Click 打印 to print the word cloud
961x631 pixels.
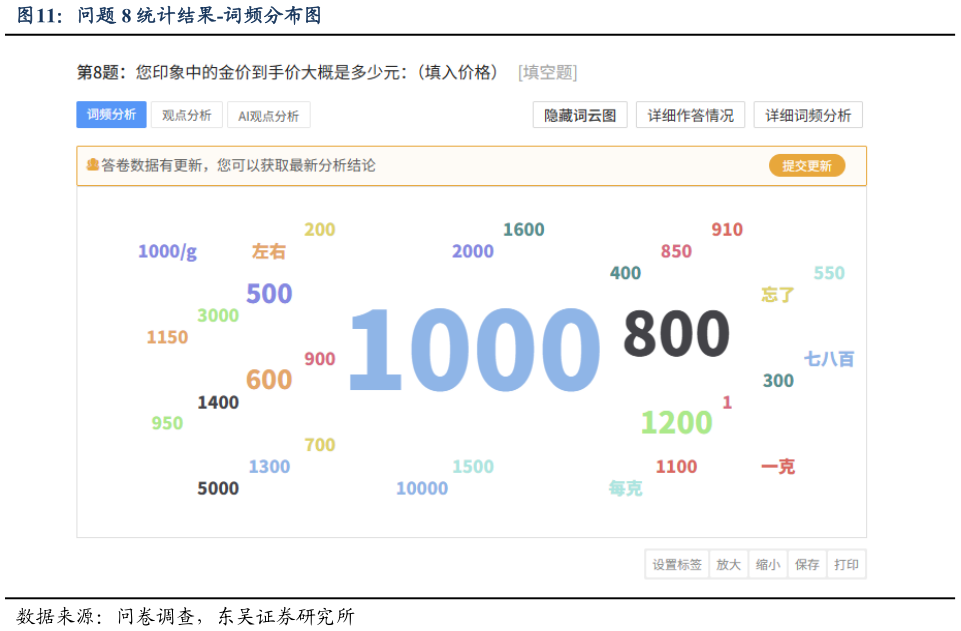[x=846, y=564]
